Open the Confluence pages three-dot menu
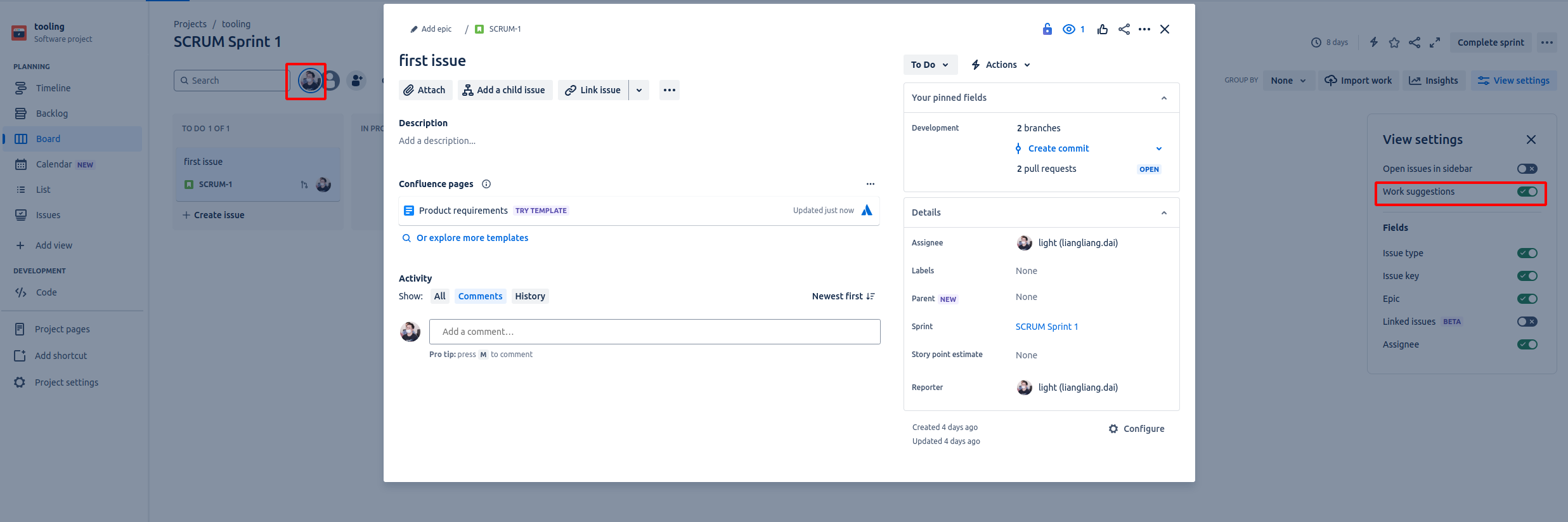The width and height of the screenshot is (1568, 522). coord(871,184)
